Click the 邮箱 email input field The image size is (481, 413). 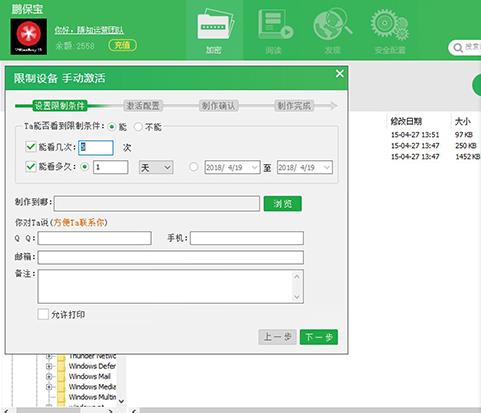[171, 257]
